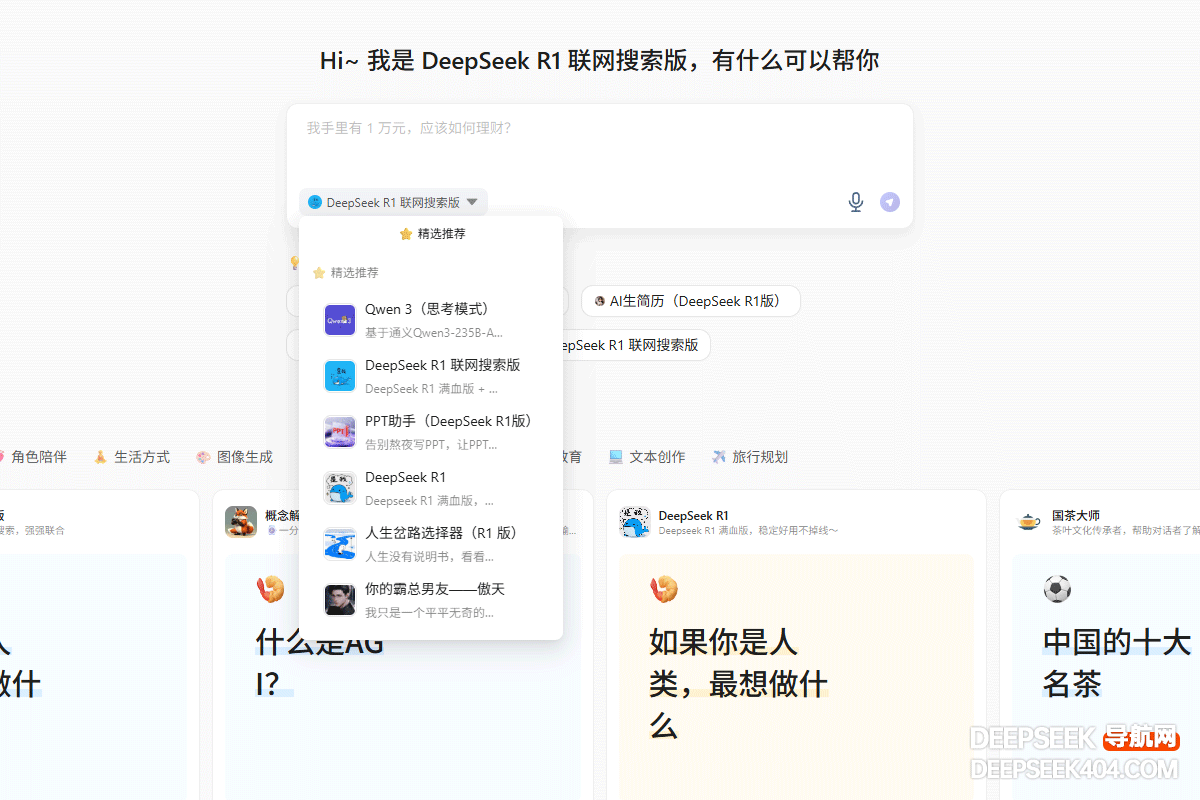Open the DeepSeek R1 联网搜索版 model selector
The width and height of the screenshot is (1200, 800).
tap(393, 202)
